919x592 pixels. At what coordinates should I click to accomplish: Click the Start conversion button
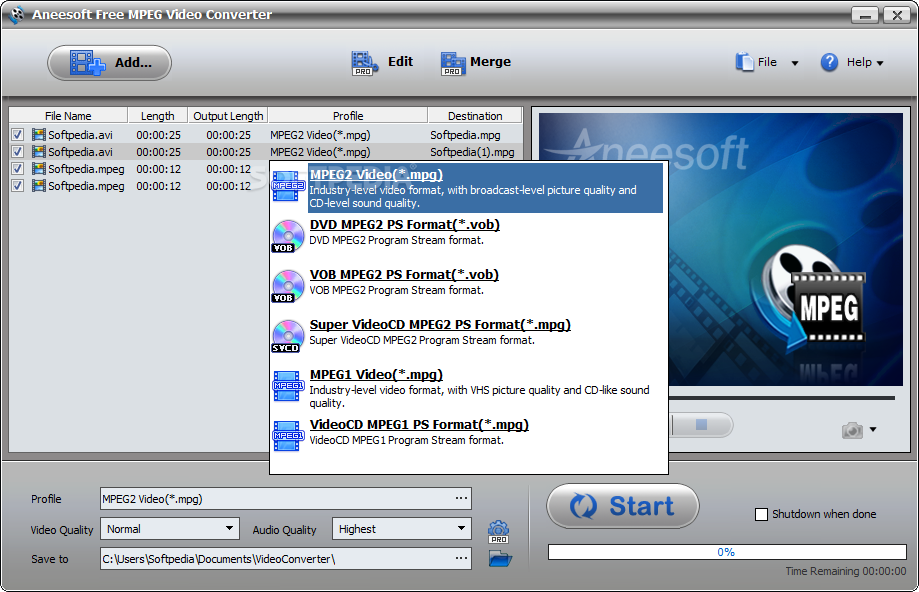[622, 506]
